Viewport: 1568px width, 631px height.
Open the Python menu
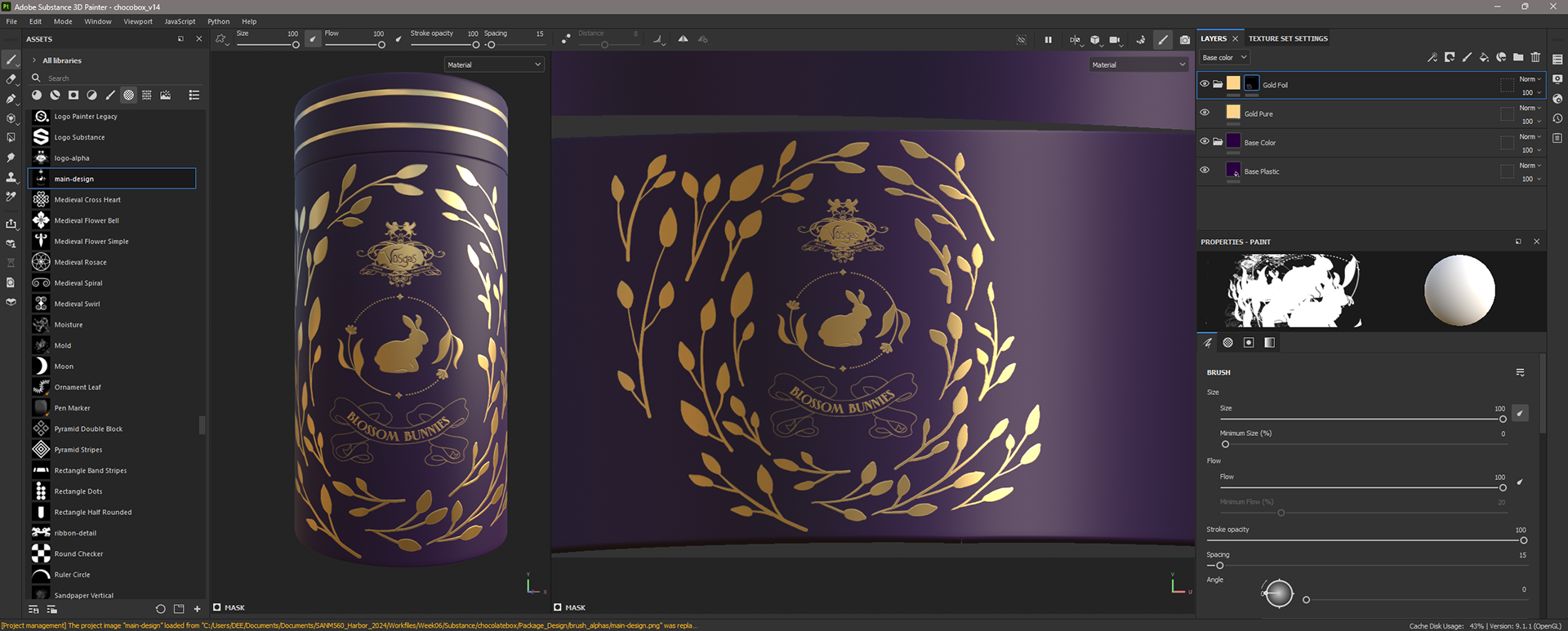[219, 21]
